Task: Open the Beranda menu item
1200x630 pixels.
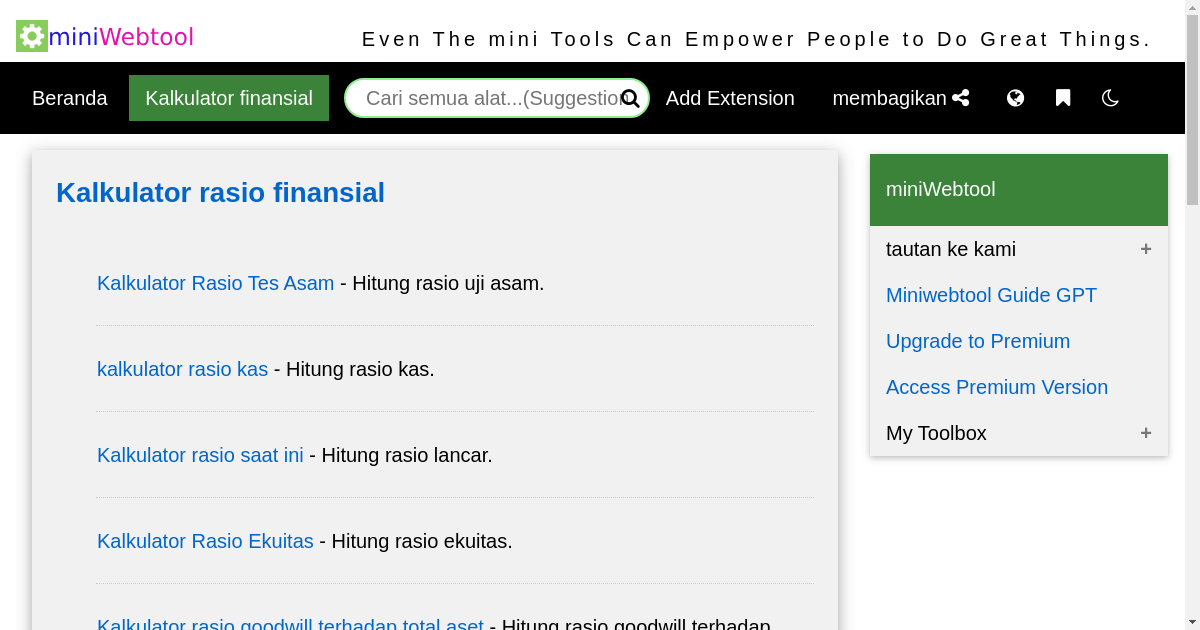Action: click(x=69, y=98)
